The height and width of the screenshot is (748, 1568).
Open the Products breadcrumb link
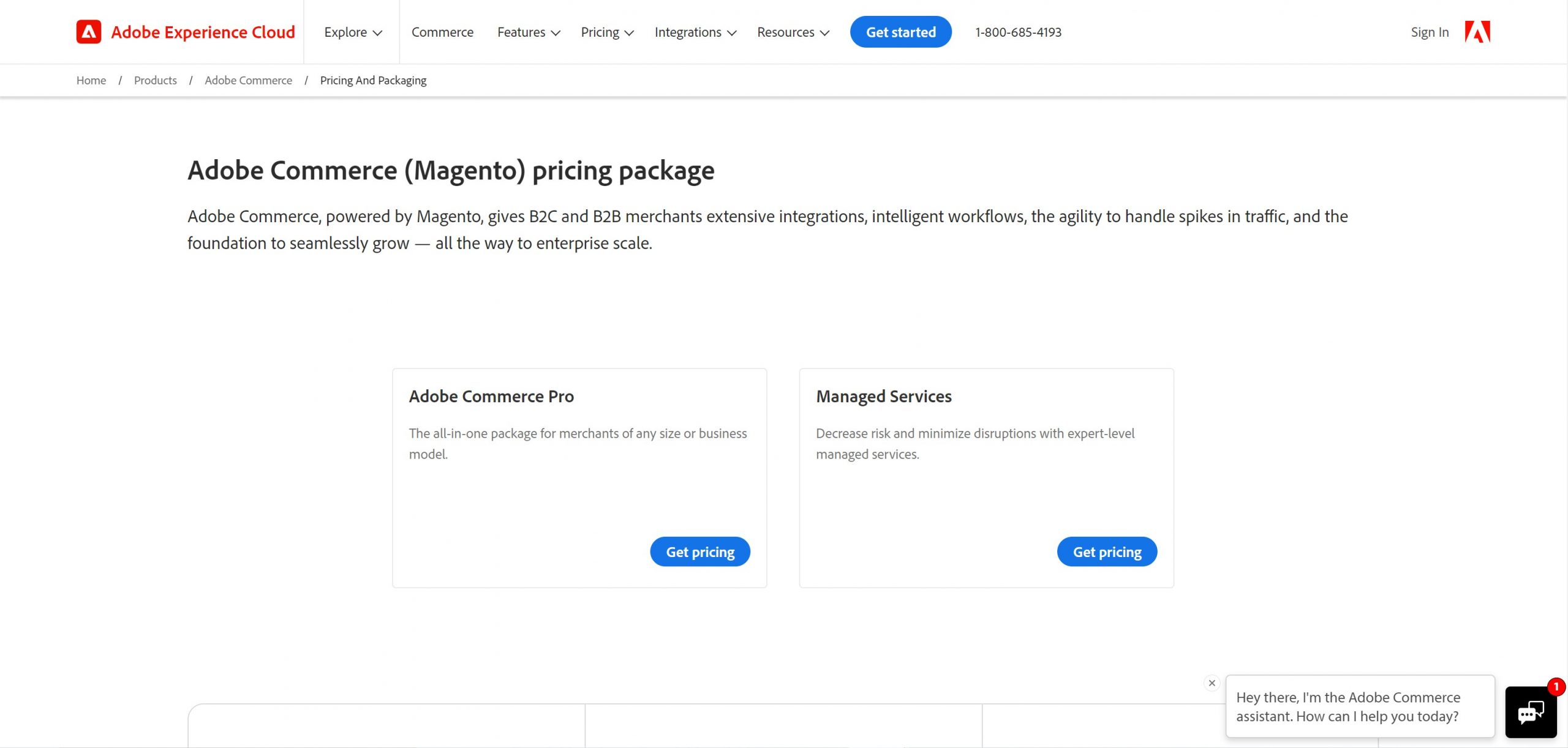pos(155,80)
